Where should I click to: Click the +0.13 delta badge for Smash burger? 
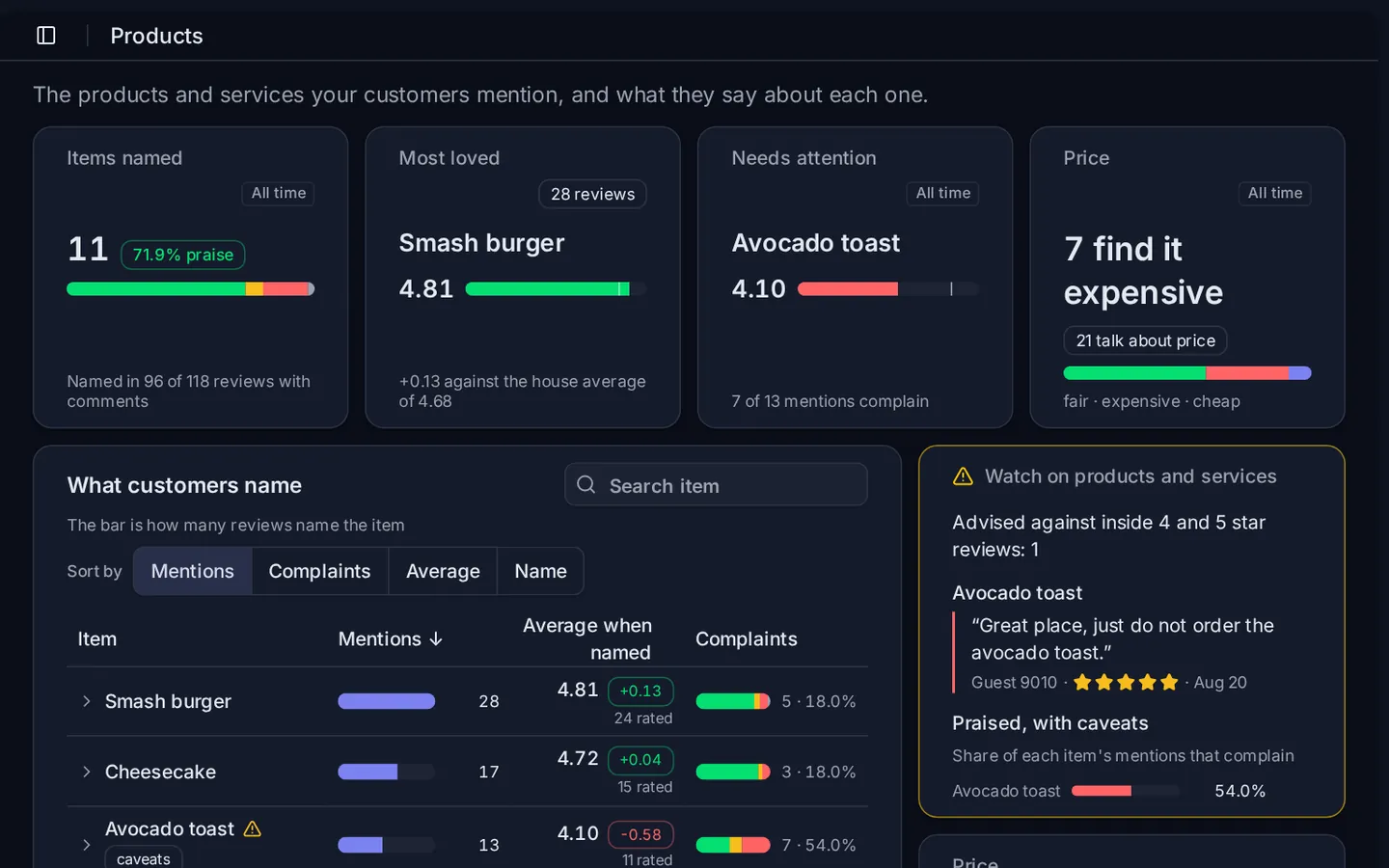[640, 692]
